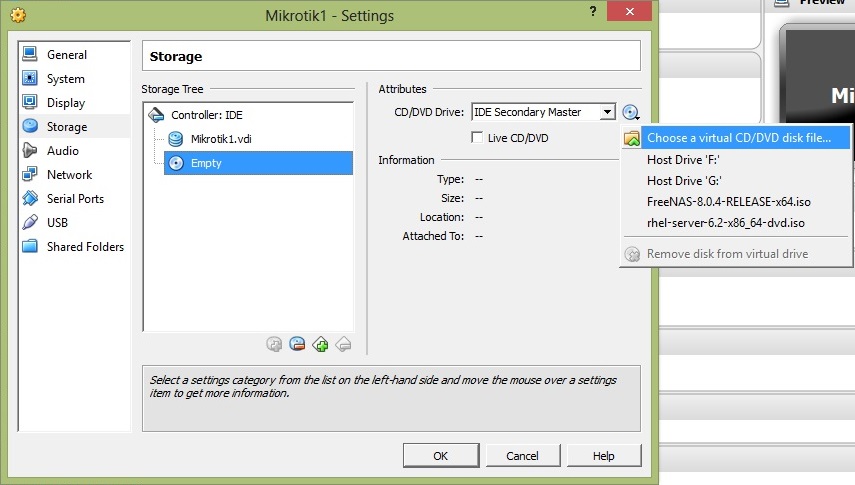Click the add controller icon
This screenshot has height=485, width=855.
321,344
